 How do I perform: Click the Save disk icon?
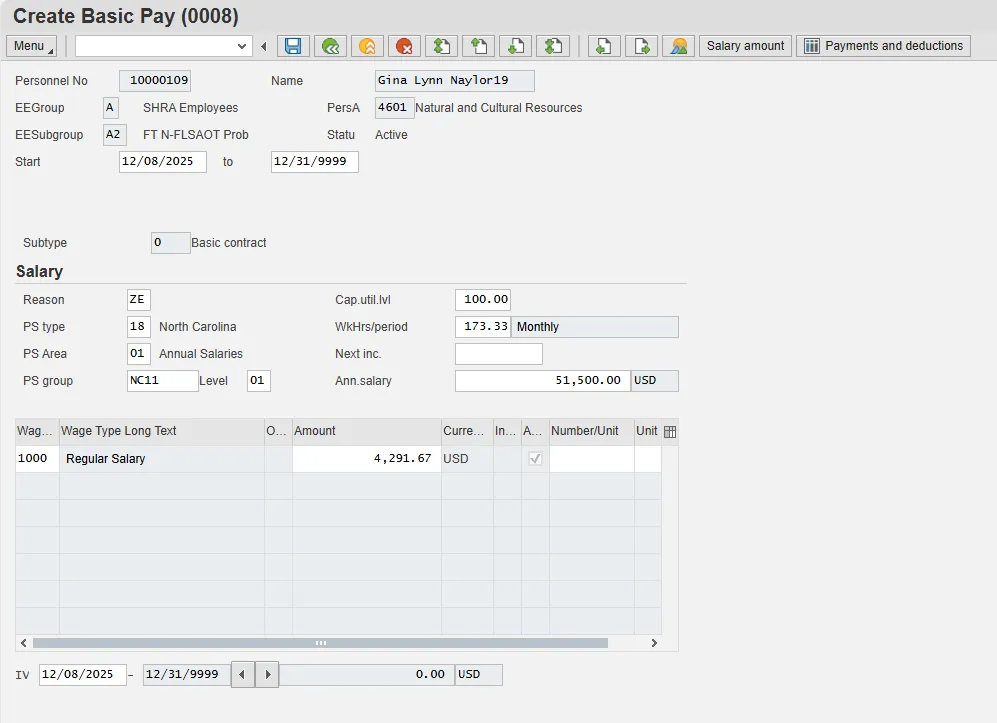tap(293, 46)
